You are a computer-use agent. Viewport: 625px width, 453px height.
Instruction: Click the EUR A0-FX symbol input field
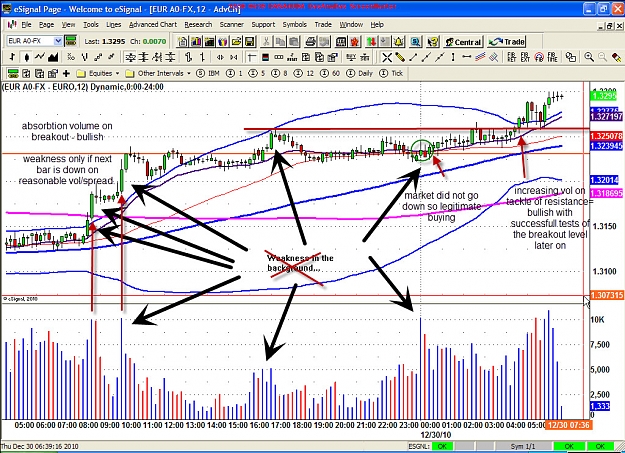click(x=30, y=41)
